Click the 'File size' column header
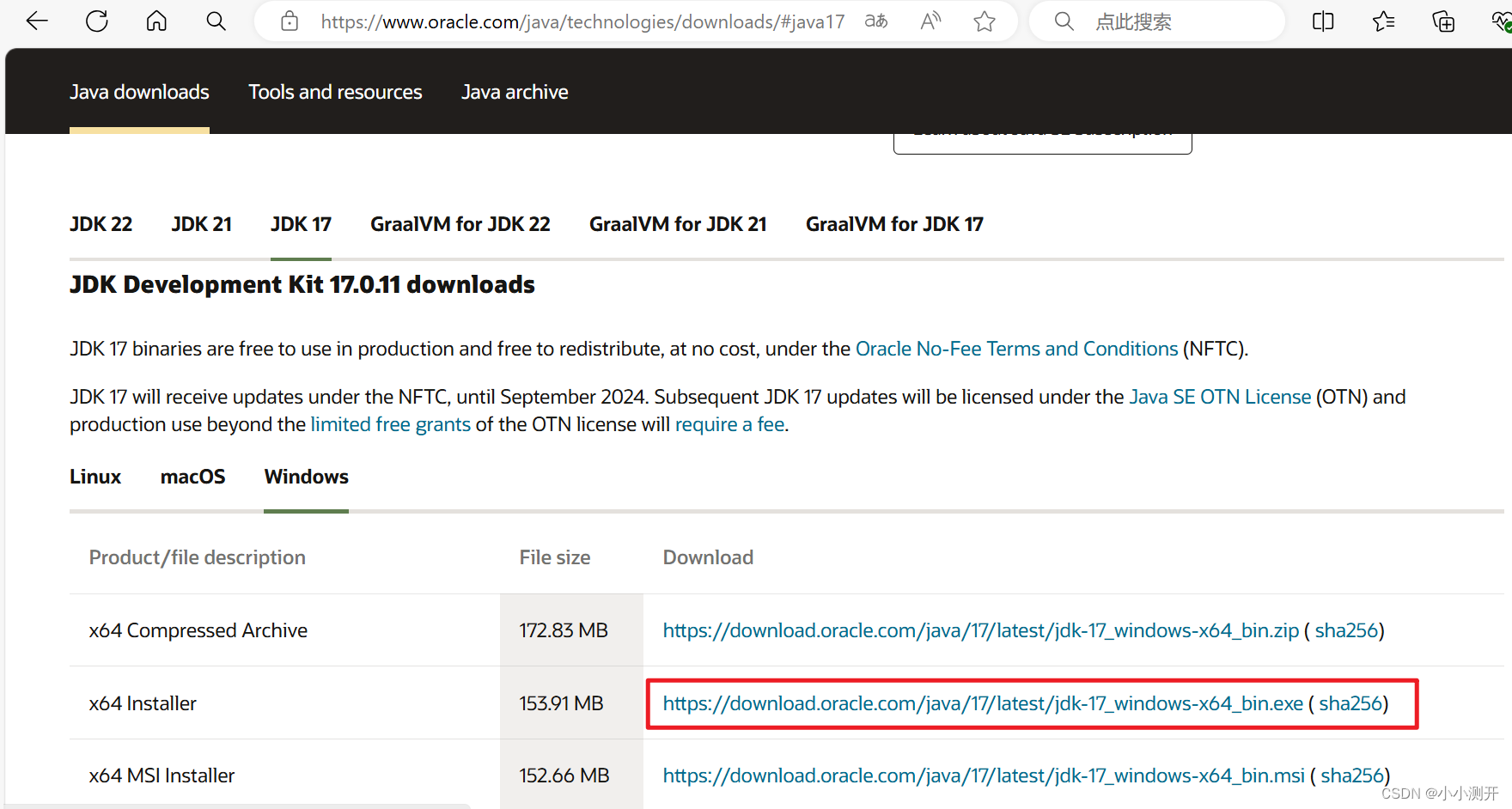The image size is (1512, 809). [x=555, y=557]
